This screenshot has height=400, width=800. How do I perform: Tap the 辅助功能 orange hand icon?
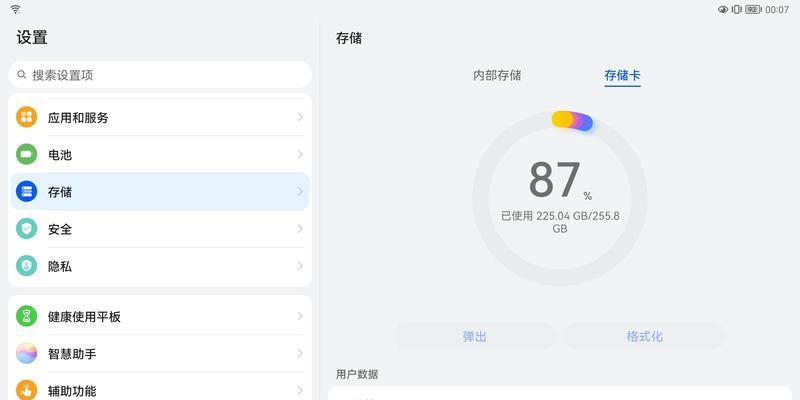click(27, 390)
